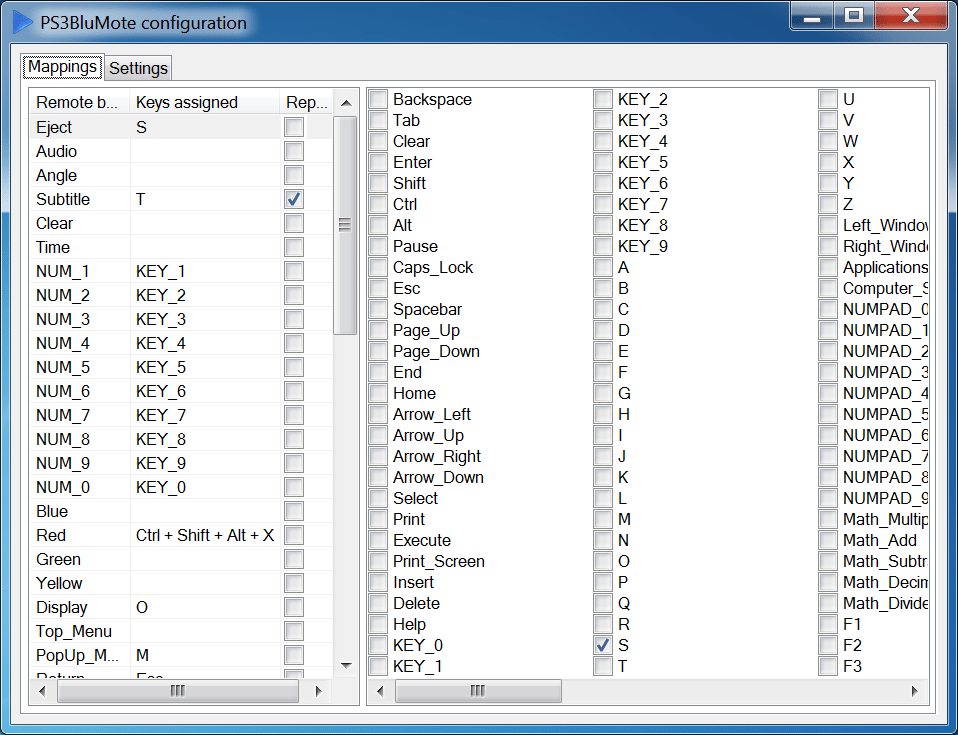Select the PopUp_M... row

pos(181,655)
